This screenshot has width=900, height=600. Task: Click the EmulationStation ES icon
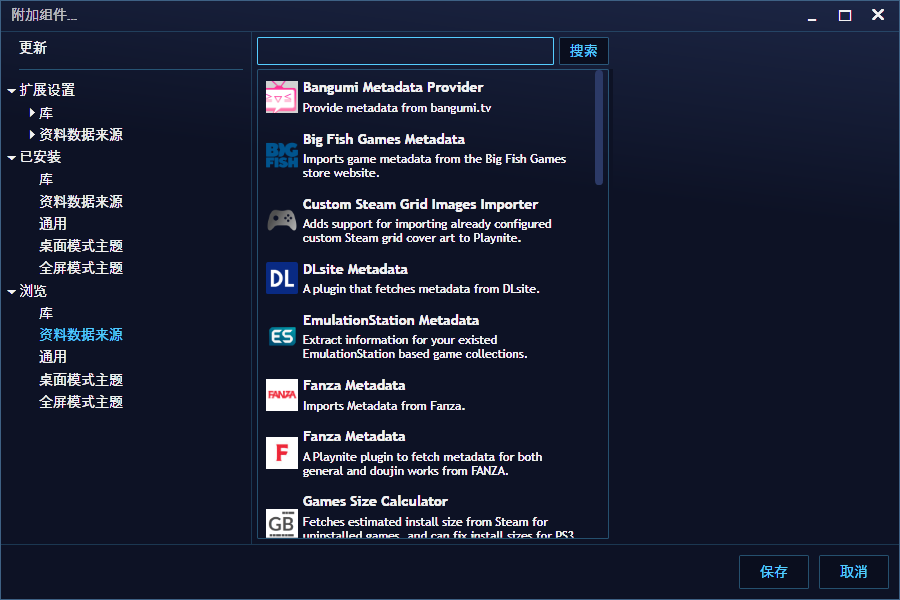[x=281, y=336]
